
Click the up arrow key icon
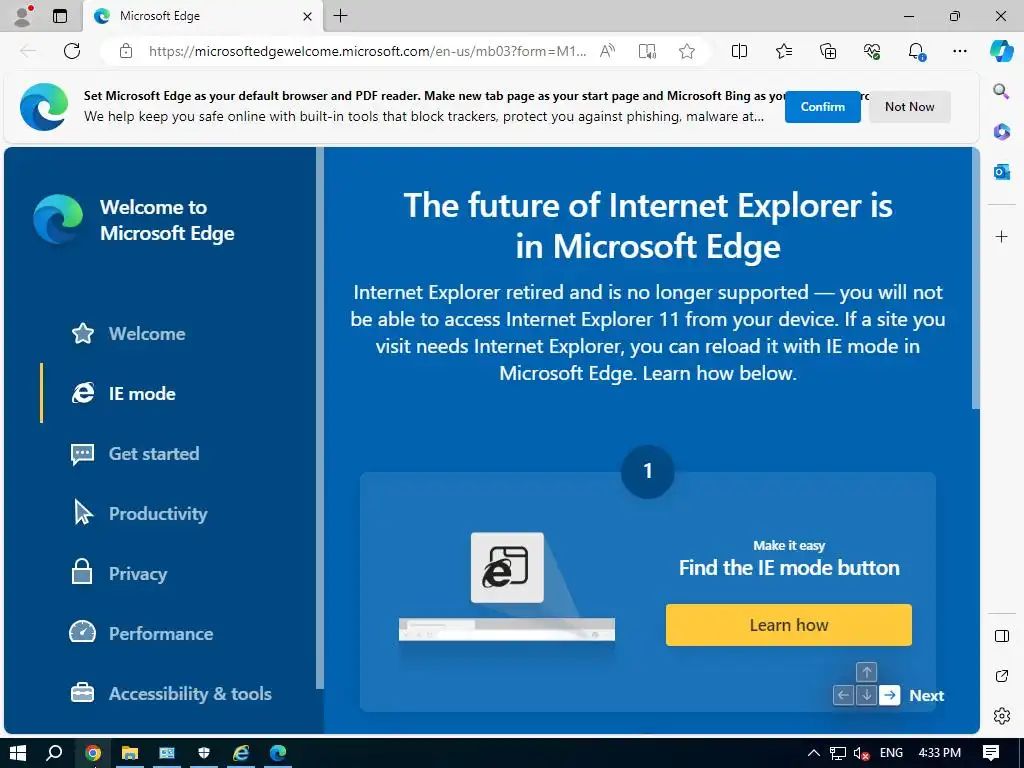(867, 672)
